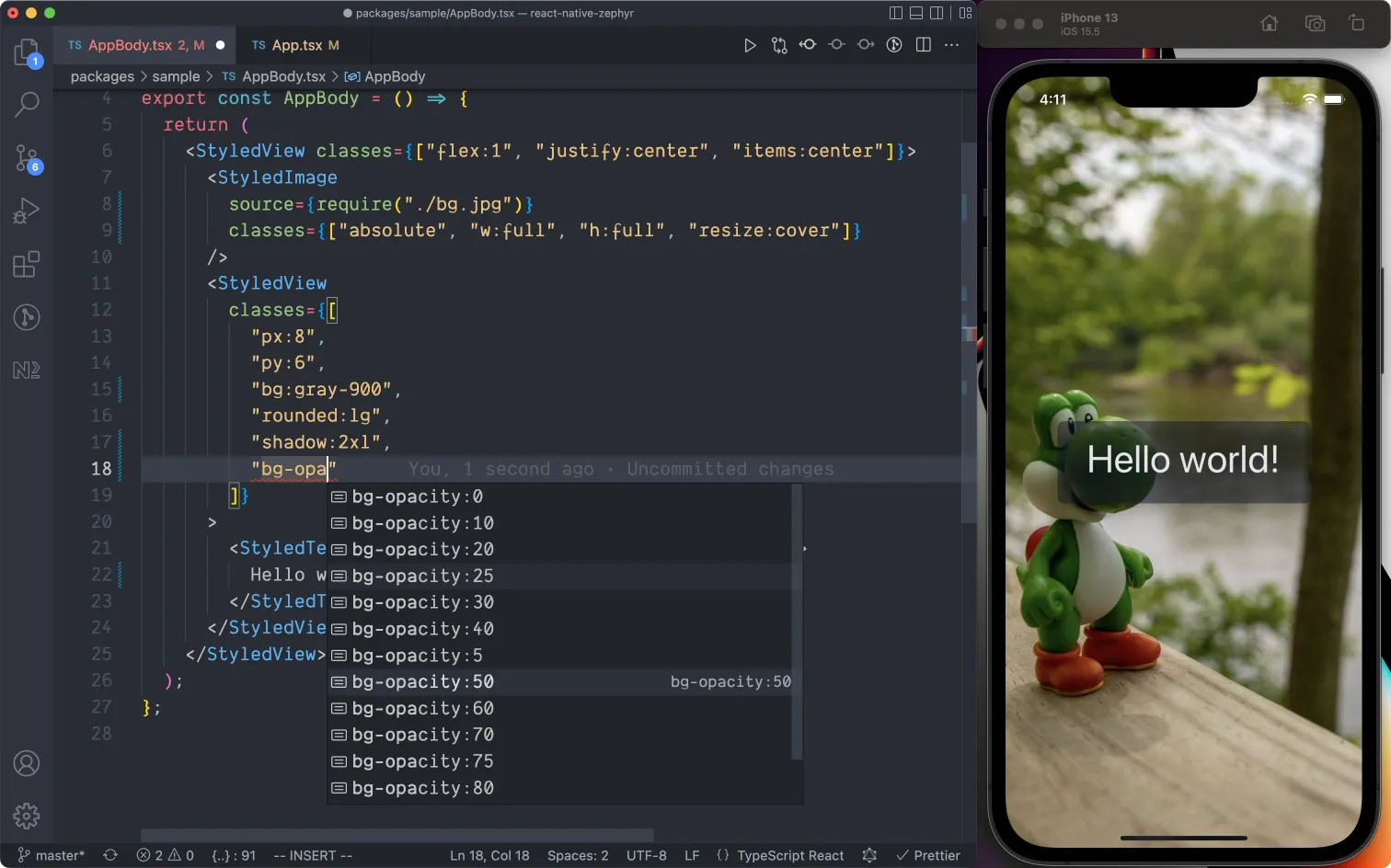Click the Open Changes compare icon

[x=779, y=45]
